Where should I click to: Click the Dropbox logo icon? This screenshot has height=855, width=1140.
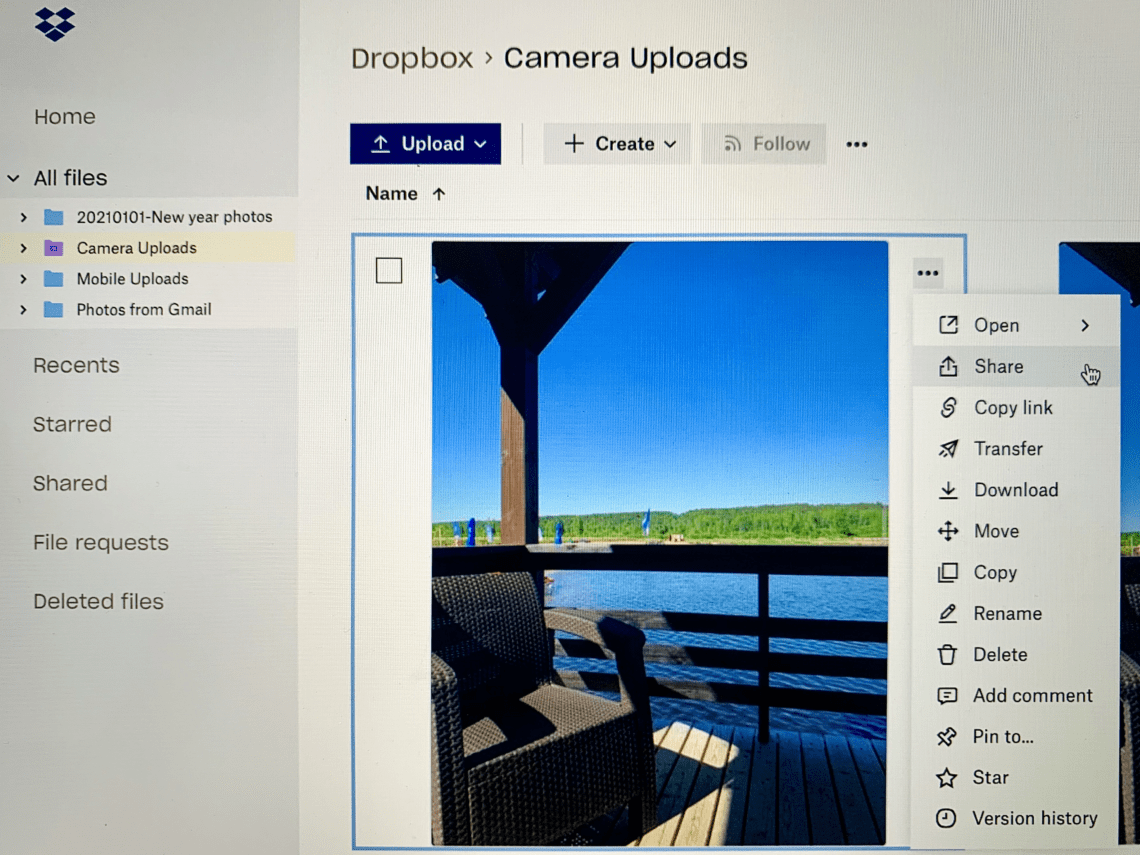click(55, 24)
